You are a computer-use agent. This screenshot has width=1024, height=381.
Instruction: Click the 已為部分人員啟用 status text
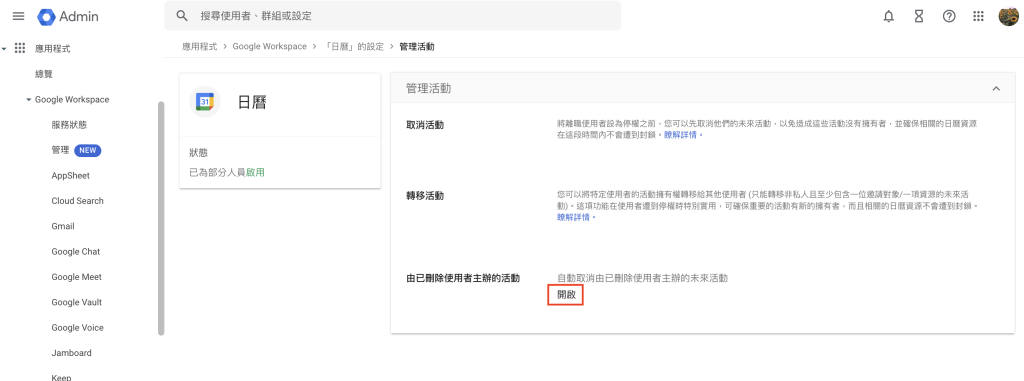coord(227,173)
